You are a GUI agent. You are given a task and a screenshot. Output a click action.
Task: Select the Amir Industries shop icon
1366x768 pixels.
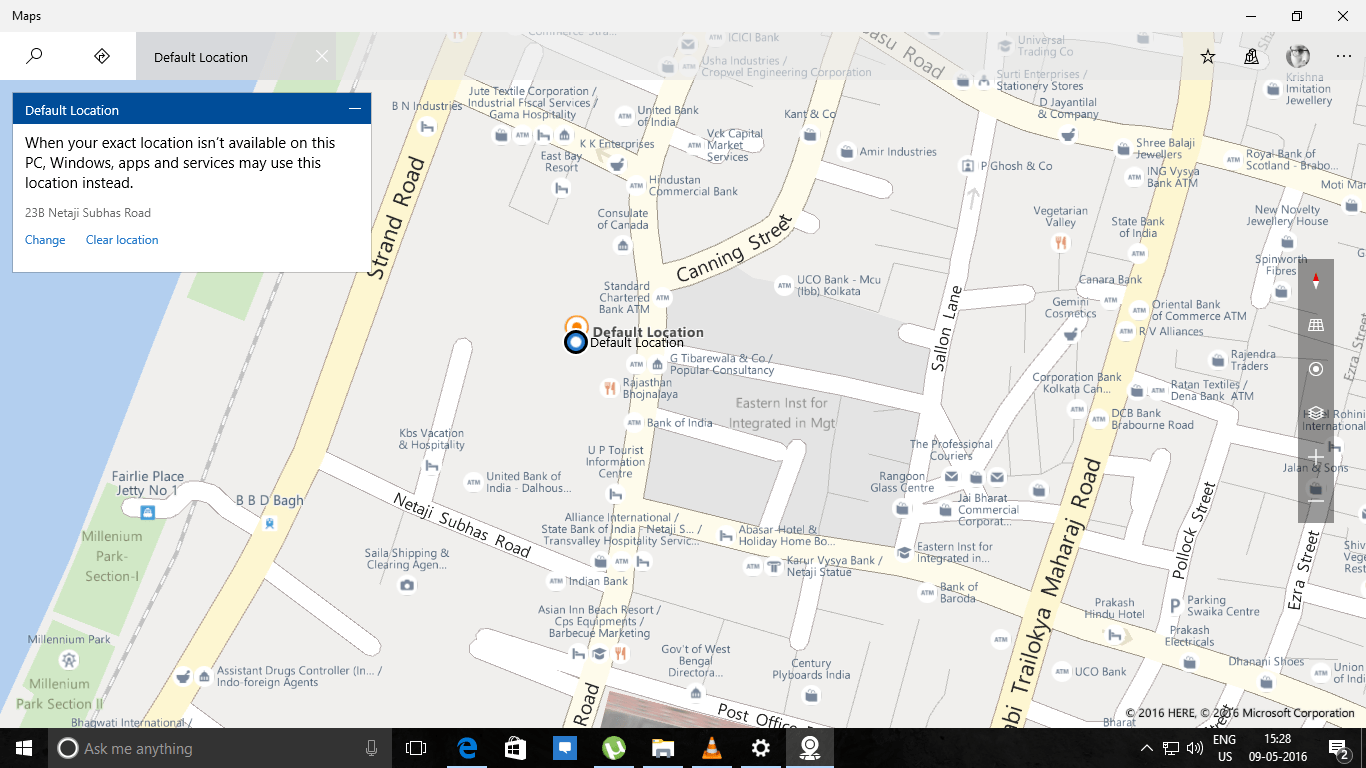[x=847, y=152]
